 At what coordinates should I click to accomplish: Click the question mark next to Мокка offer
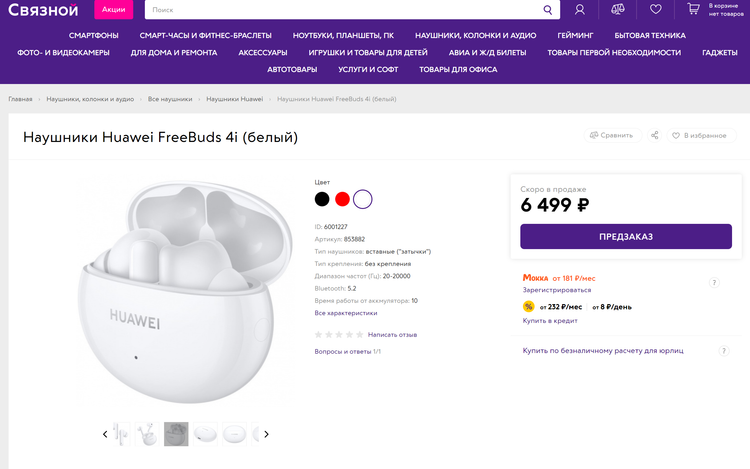[714, 283]
